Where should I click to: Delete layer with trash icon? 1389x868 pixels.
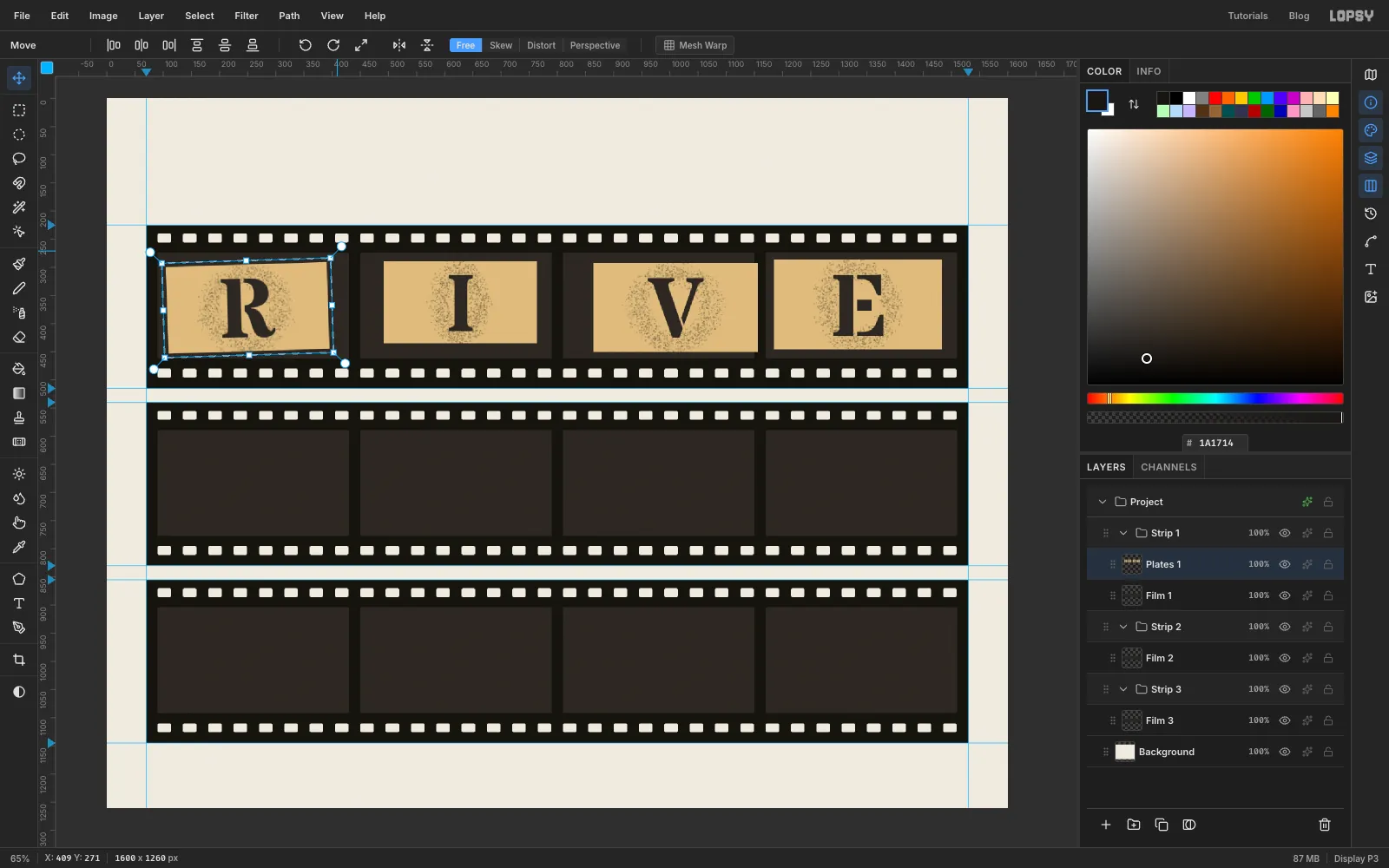pyautogui.click(x=1325, y=825)
